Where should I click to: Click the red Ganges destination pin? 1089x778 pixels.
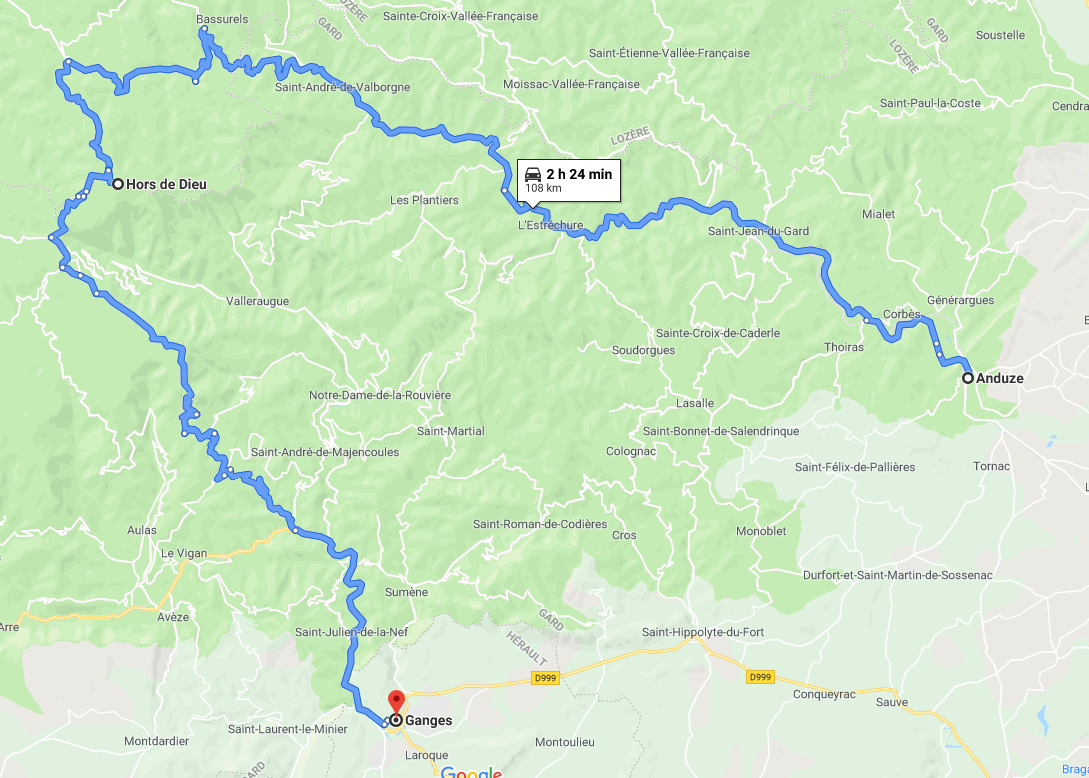click(396, 702)
